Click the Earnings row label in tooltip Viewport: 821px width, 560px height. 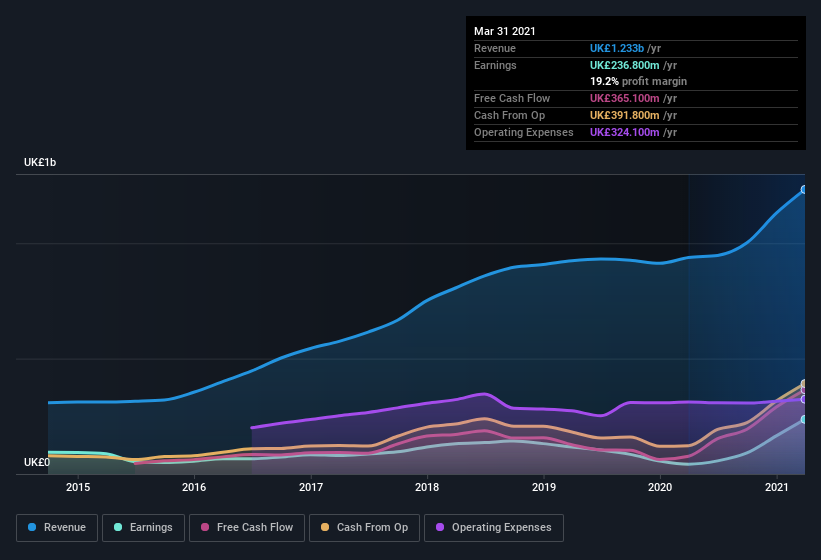pos(495,65)
